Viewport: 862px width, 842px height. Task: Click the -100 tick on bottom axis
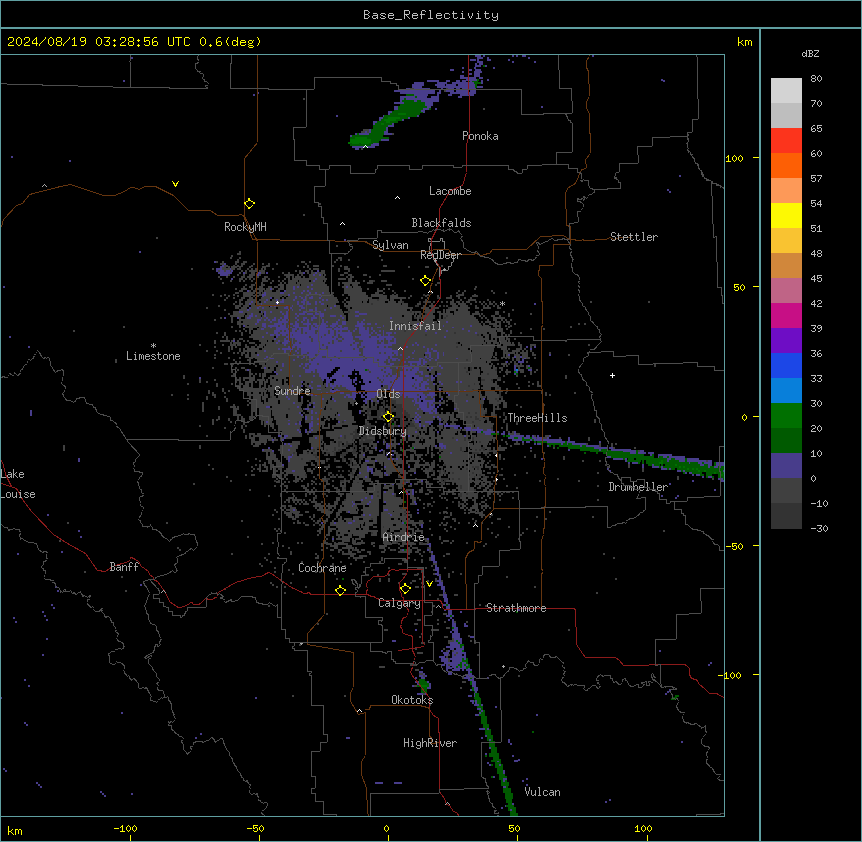(x=125, y=828)
